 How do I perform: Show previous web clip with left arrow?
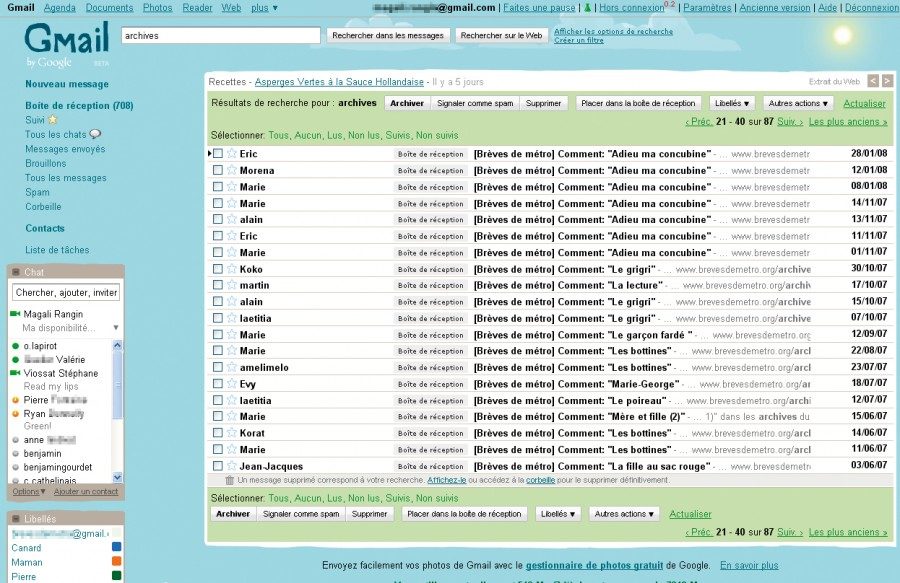coord(873,81)
